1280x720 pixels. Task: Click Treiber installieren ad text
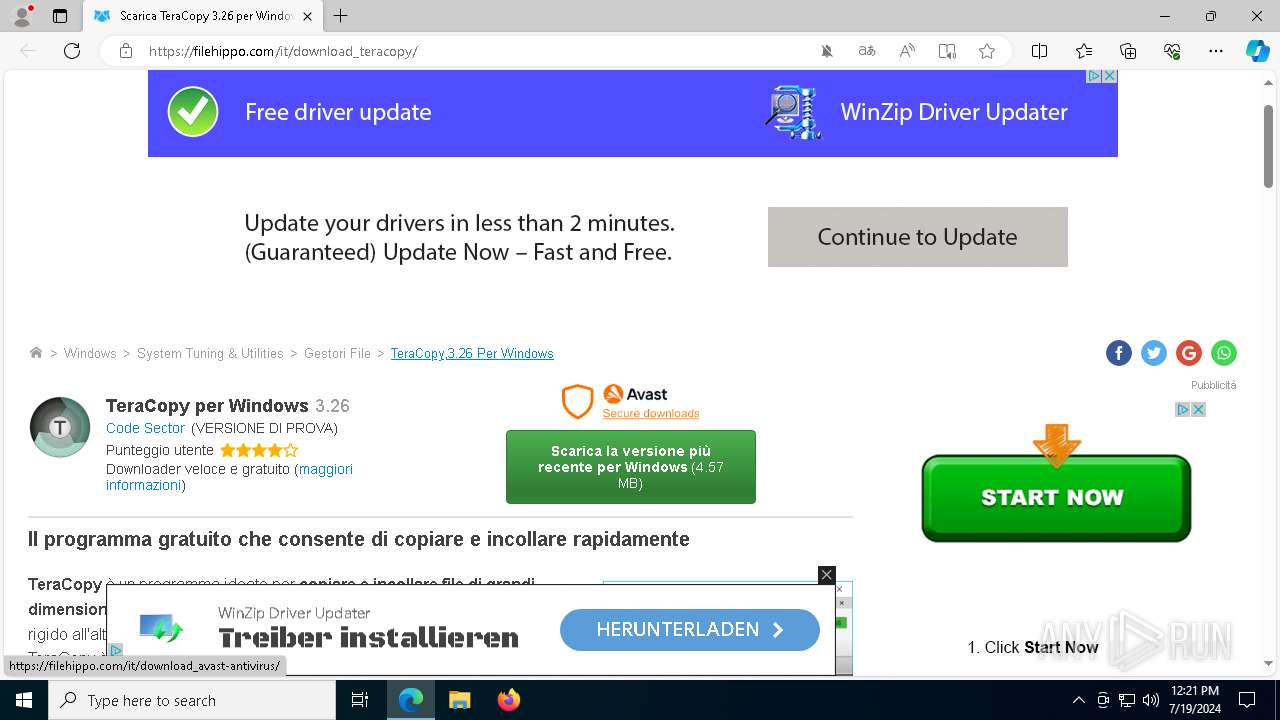[x=368, y=638]
